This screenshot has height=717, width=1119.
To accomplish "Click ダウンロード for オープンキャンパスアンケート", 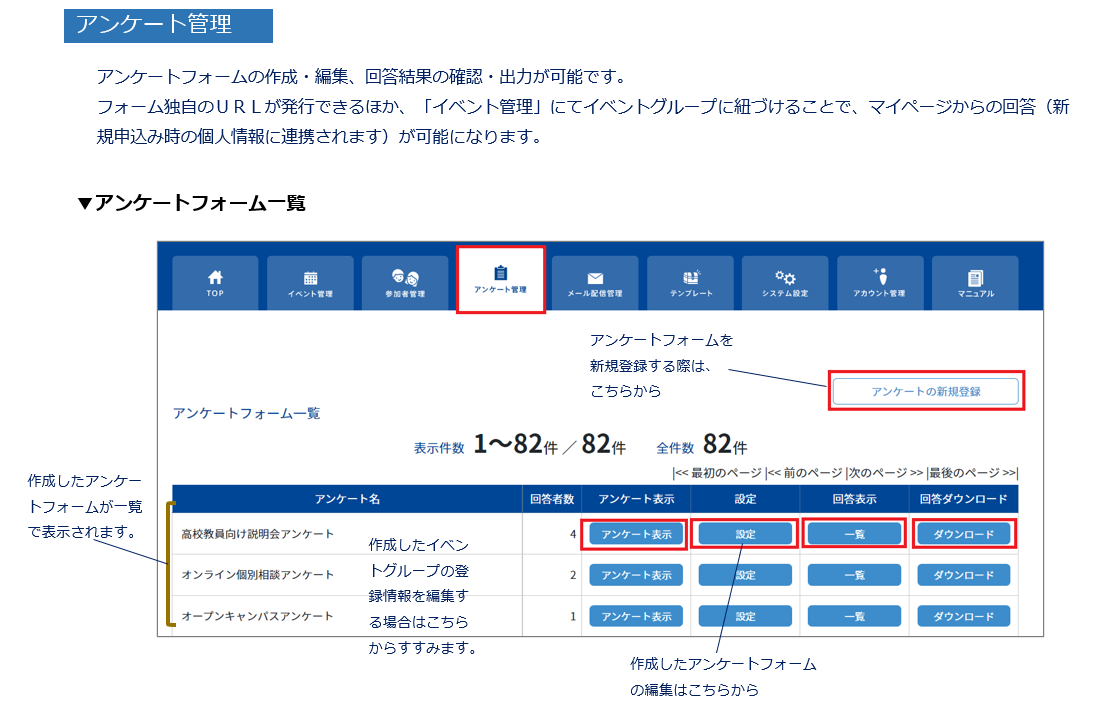I will click(963, 616).
